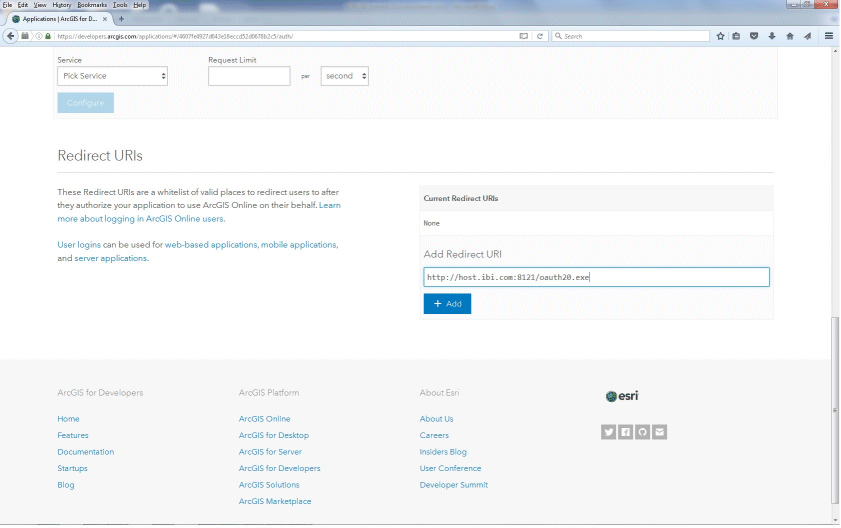Go to browser home icon
The height and width of the screenshot is (528, 841).
[x=790, y=36]
